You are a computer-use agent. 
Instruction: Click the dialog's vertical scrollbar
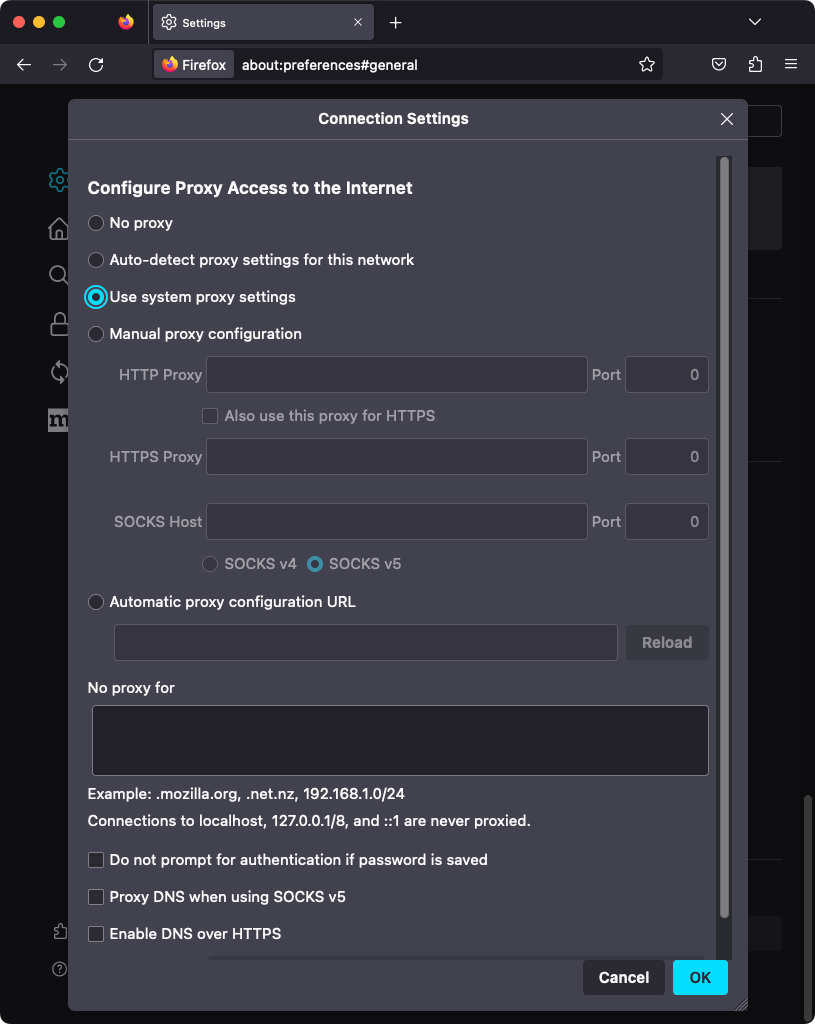pos(724,537)
